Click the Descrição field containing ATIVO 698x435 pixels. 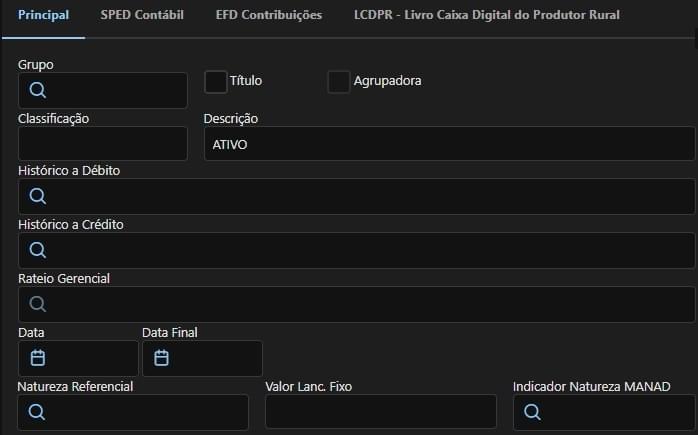pos(449,144)
